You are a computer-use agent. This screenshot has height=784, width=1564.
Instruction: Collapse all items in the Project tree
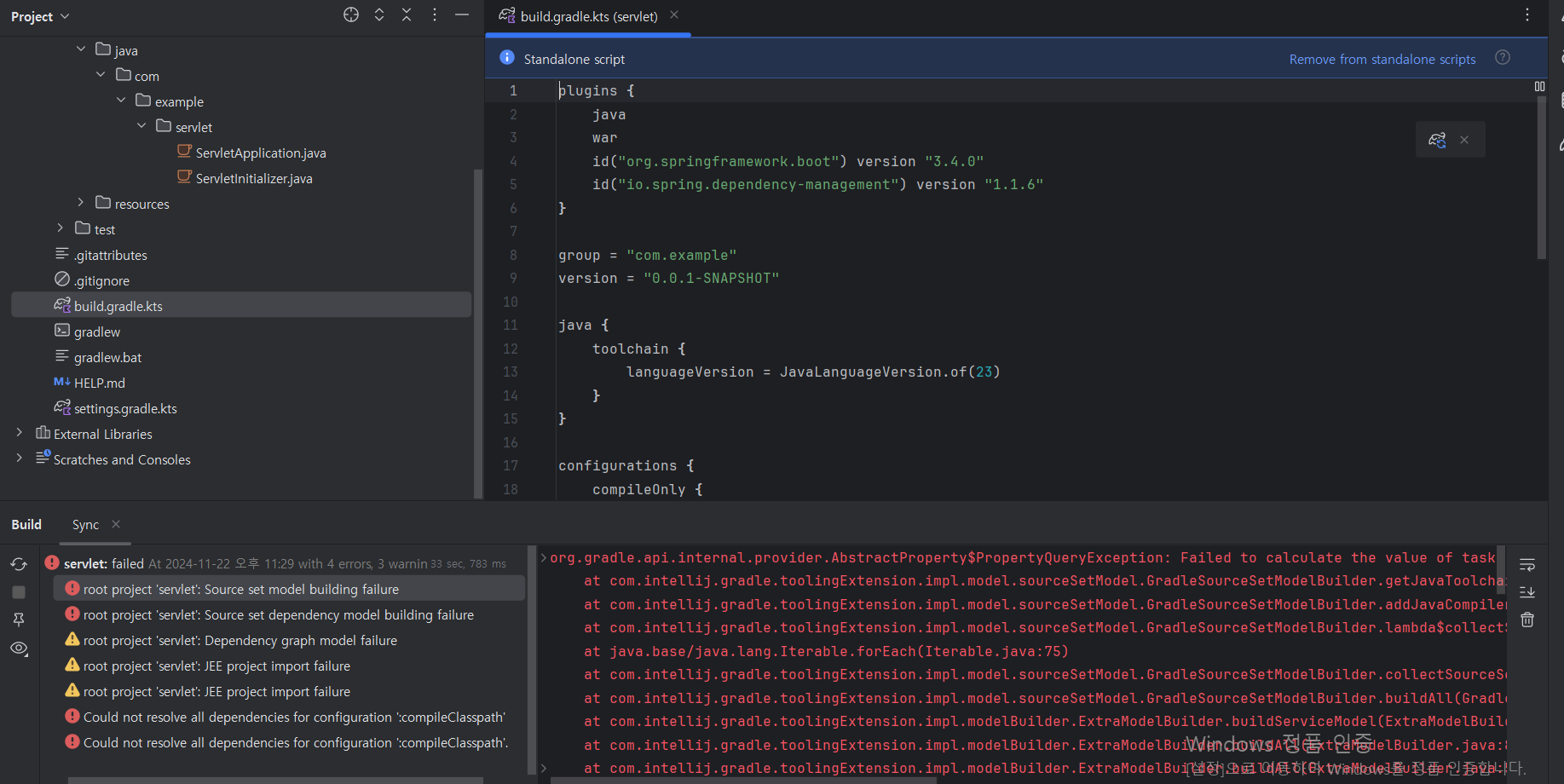coord(407,14)
